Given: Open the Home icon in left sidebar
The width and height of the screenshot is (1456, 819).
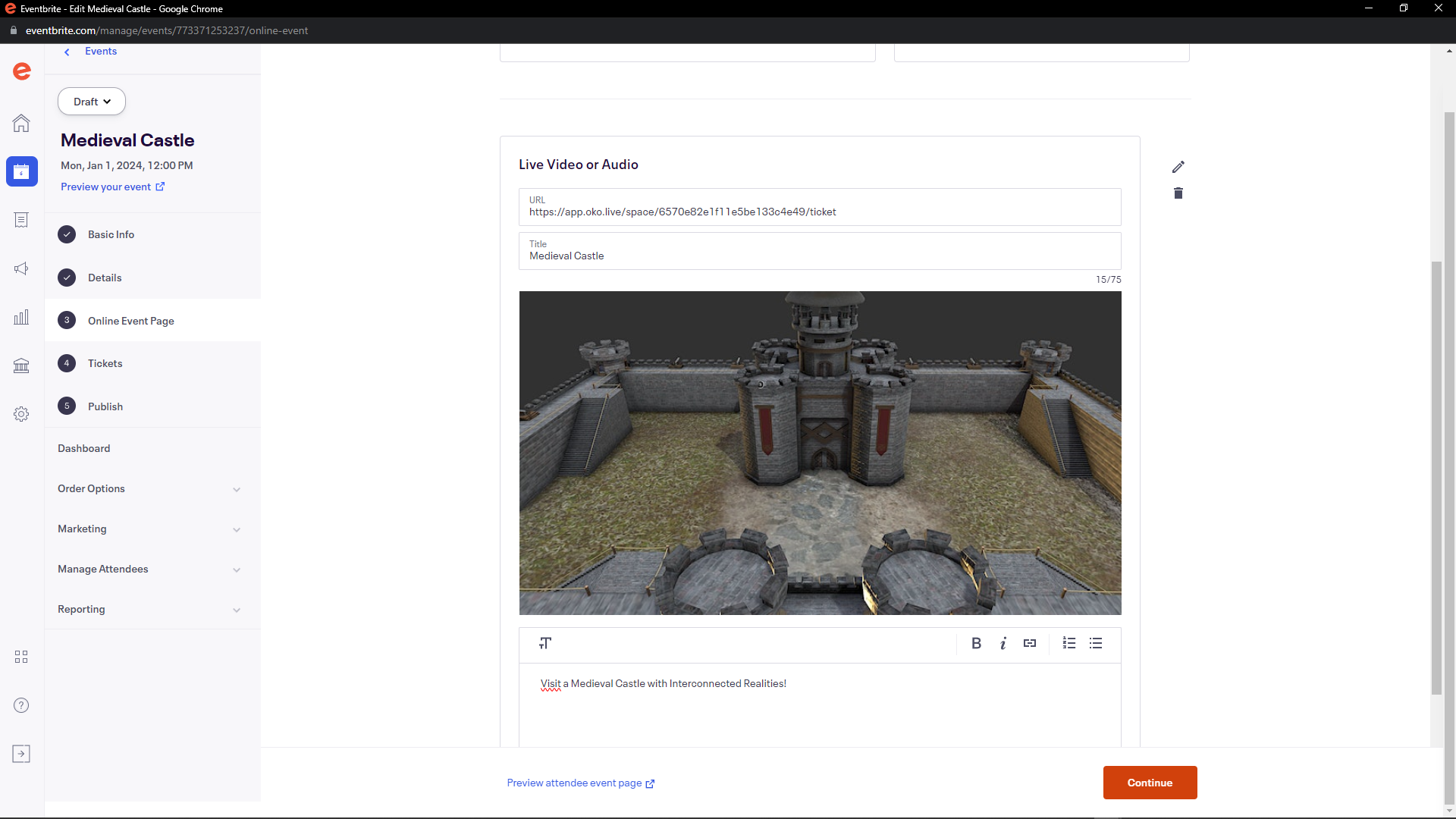Looking at the screenshot, I should (x=21, y=123).
